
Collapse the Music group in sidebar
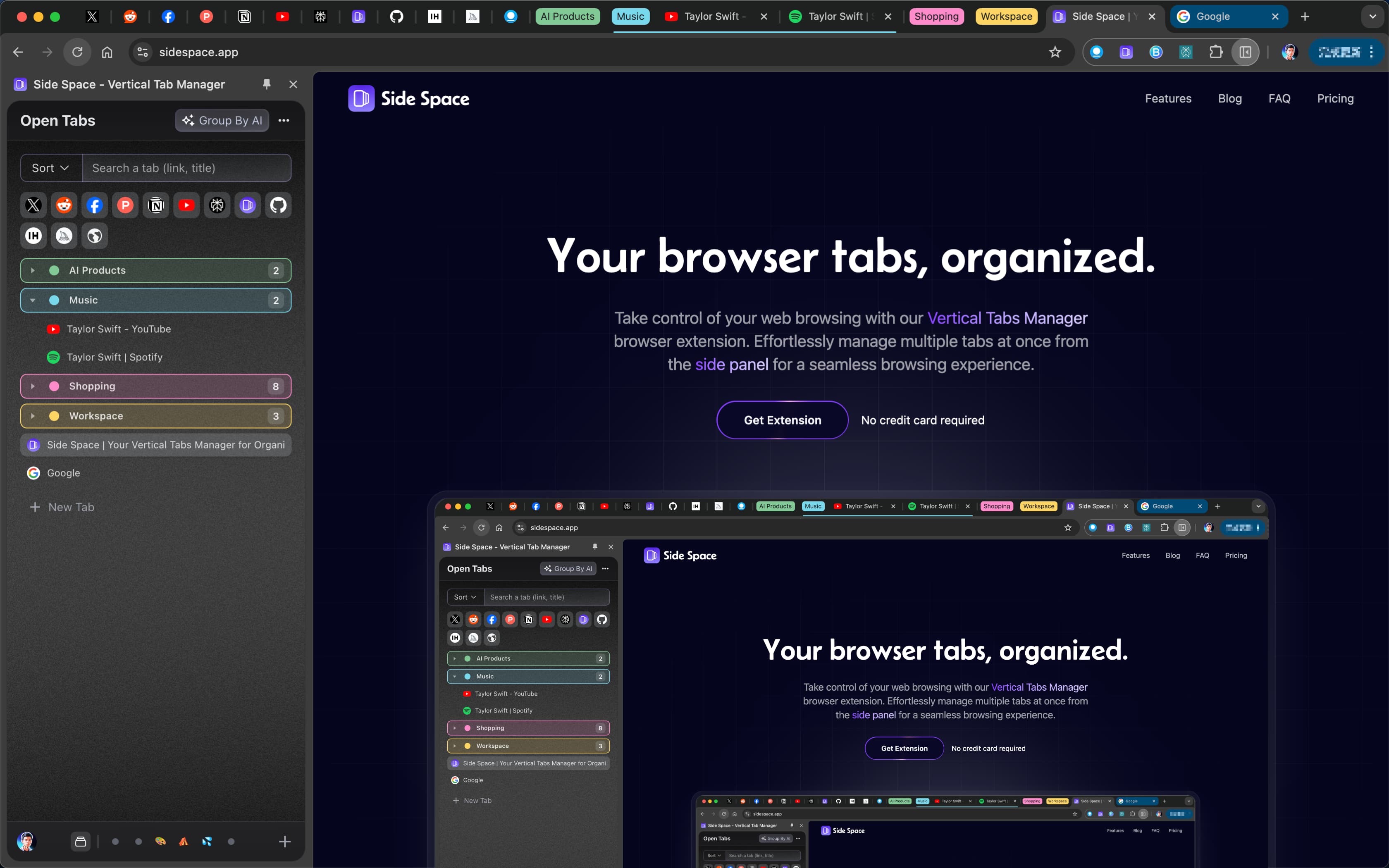click(33, 300)
